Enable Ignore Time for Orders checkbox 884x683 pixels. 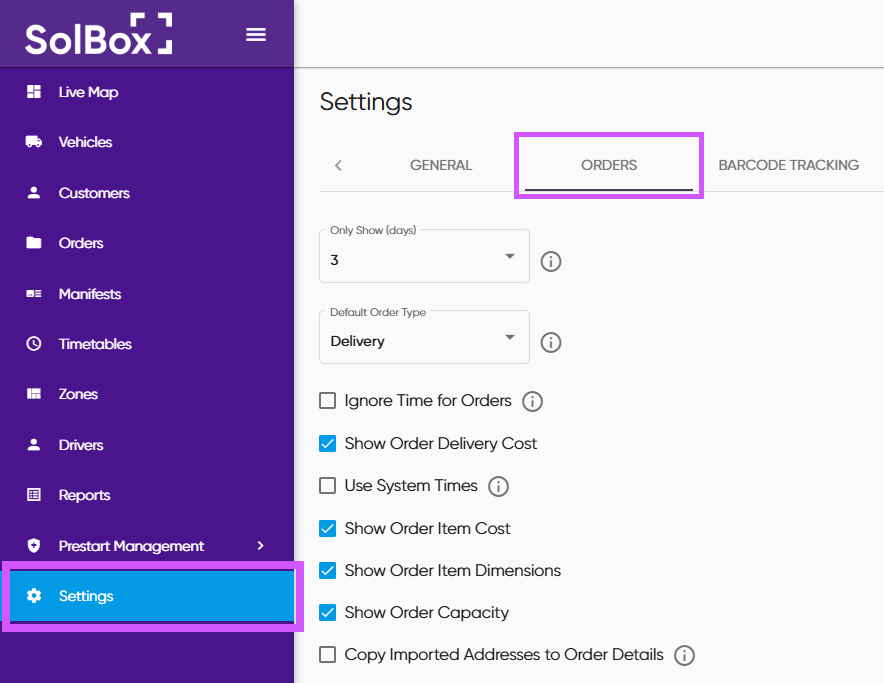pos(327,401)
